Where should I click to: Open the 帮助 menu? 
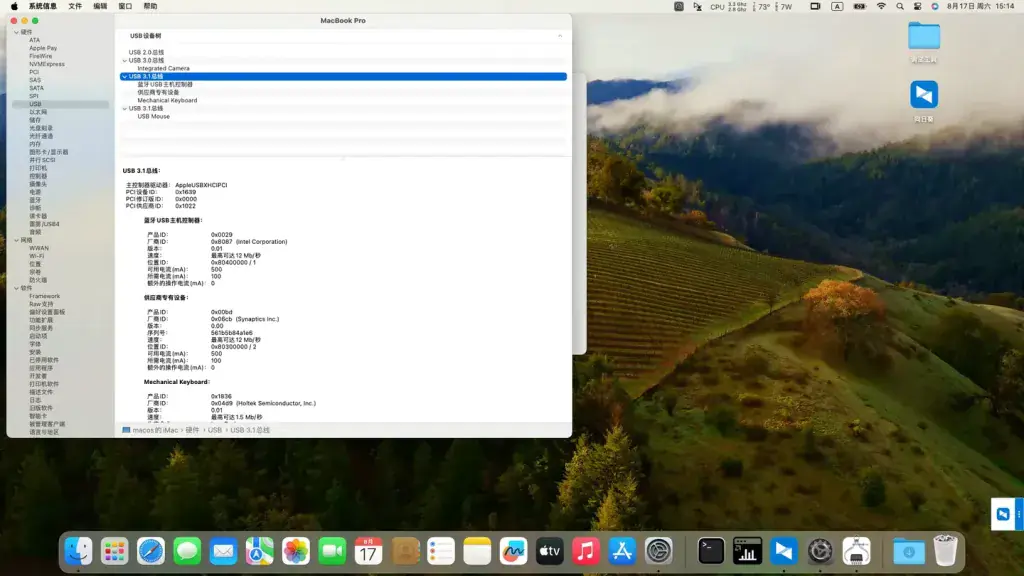coord(150,7)
